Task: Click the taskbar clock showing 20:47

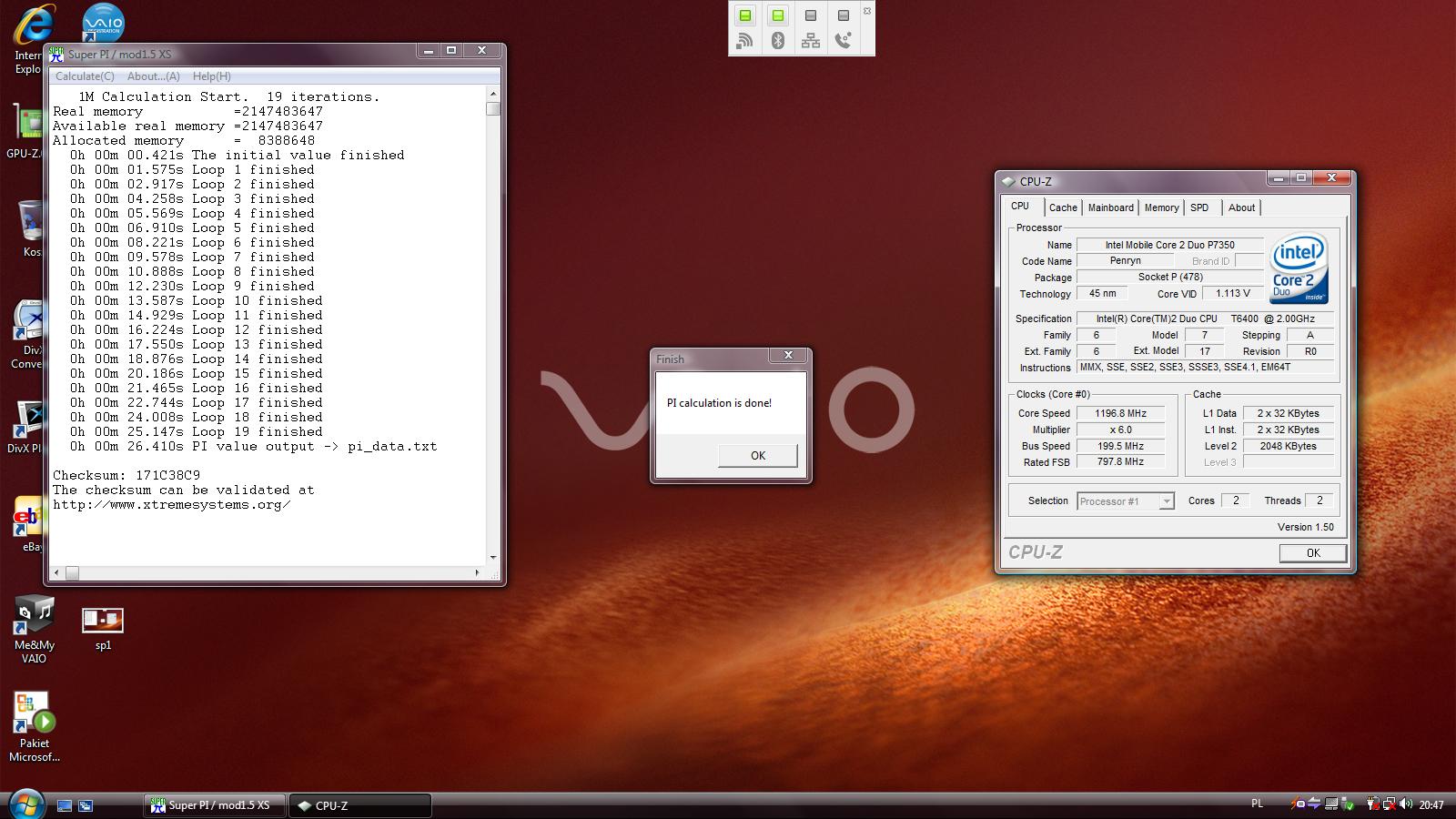Action: (x=1431, y=804)
